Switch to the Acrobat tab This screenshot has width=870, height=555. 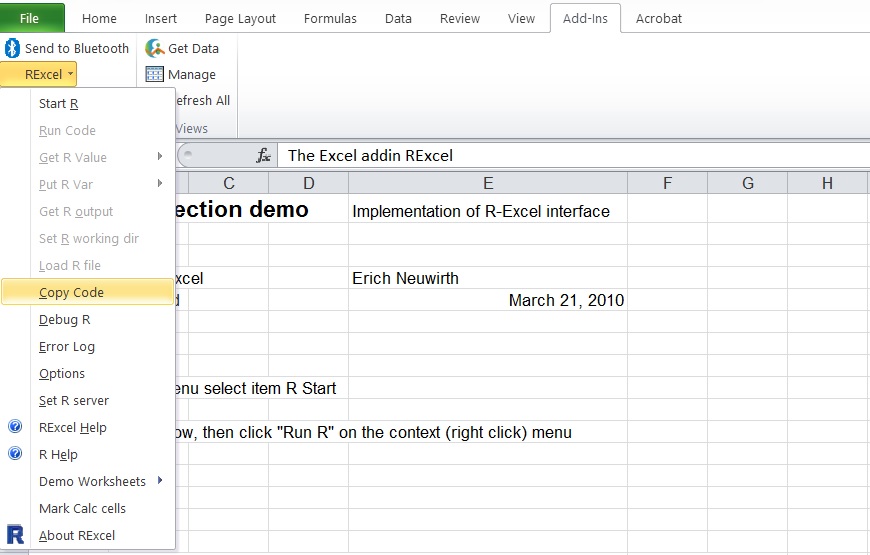(659, 18)
